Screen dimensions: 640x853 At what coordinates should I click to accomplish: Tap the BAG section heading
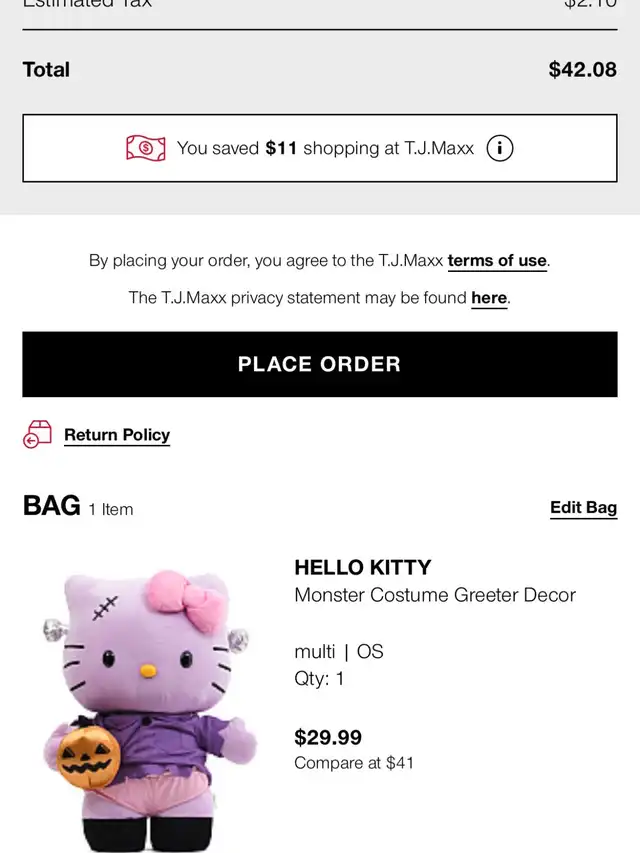(52, 507)
